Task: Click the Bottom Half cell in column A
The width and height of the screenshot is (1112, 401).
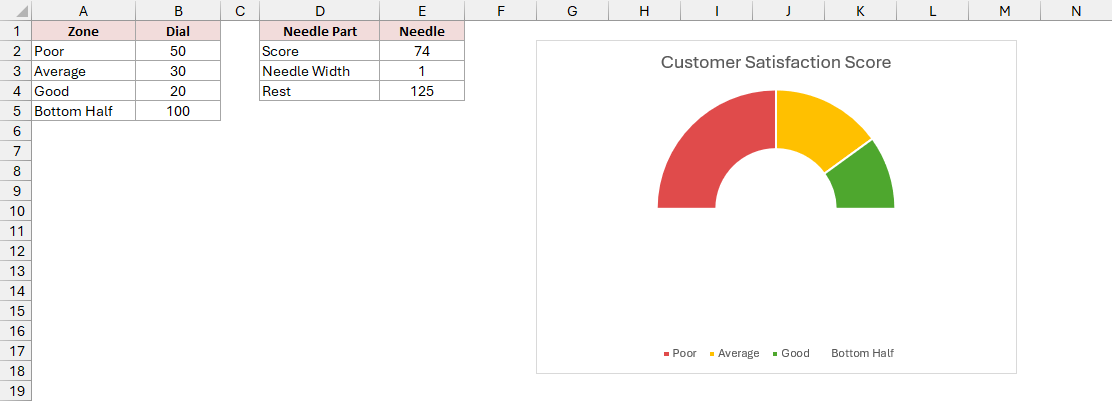Action: 84,111
